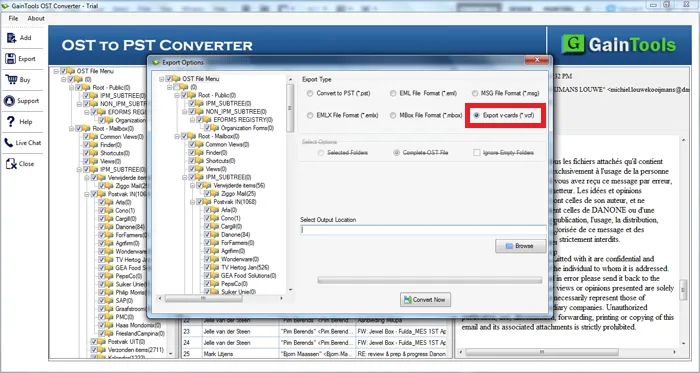This screenshot has height=373, width=700.
Task: Toggle Verwijderde items(56) checkbox in dialog
Action: click(x=200, y=185)
